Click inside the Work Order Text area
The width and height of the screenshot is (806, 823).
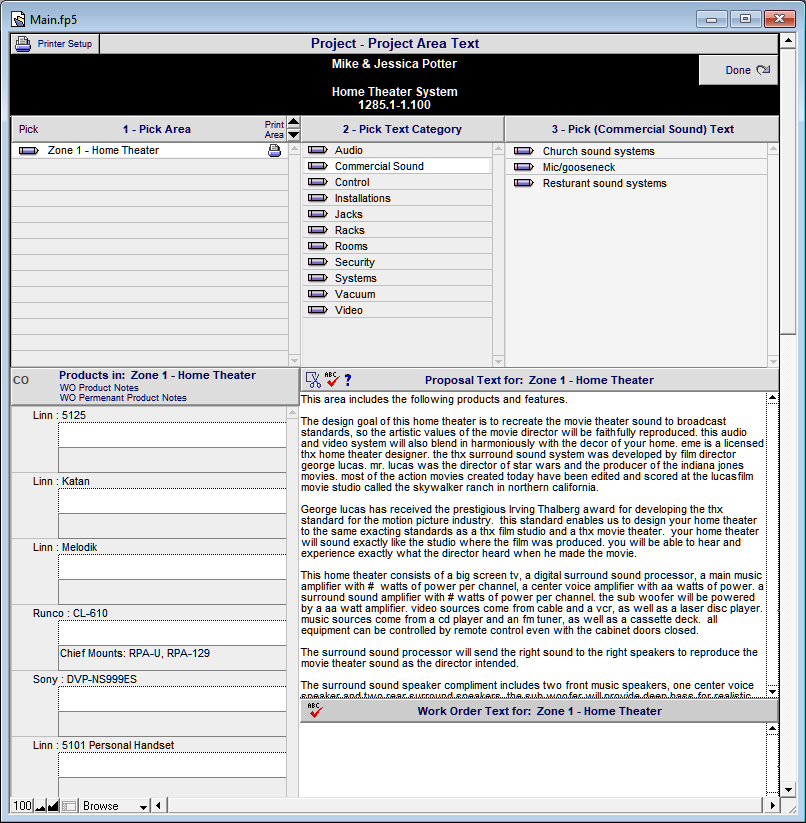[532, 759]
